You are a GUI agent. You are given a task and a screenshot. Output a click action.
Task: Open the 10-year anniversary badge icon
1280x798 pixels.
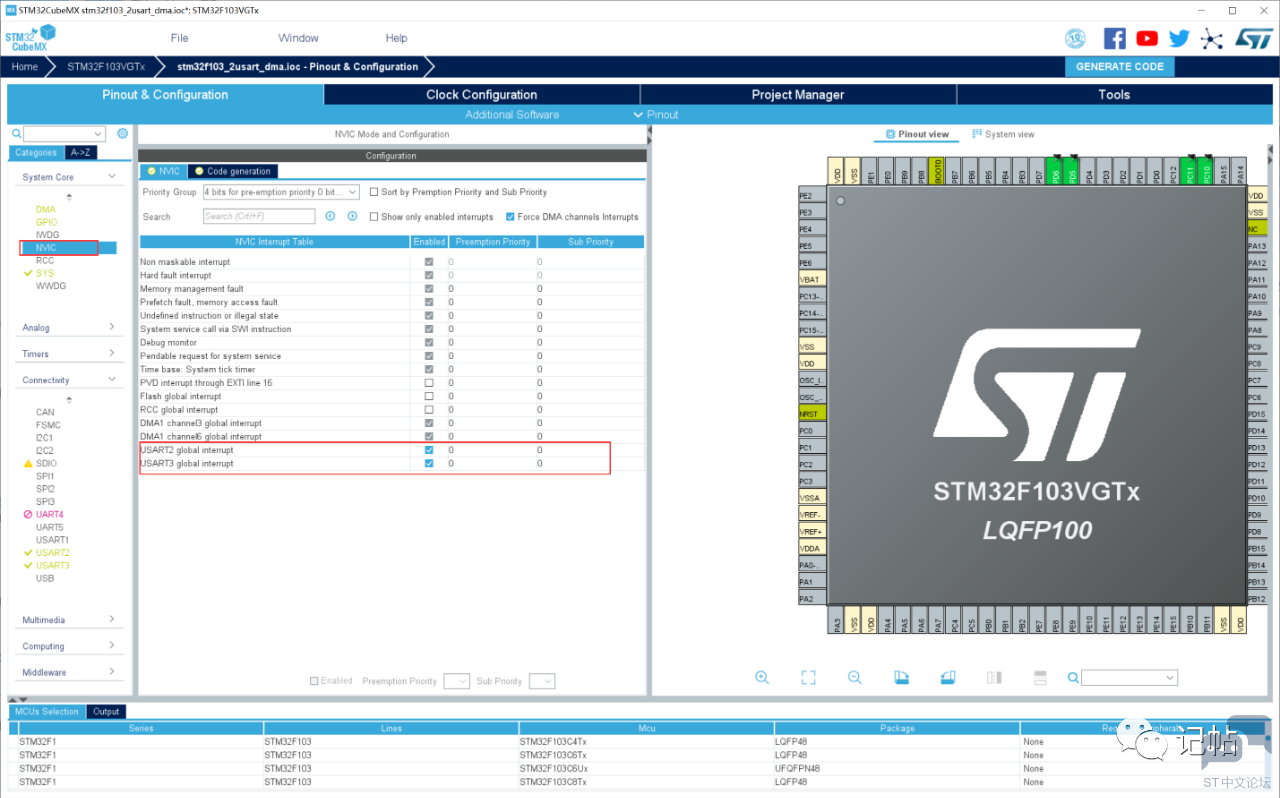1076,38
